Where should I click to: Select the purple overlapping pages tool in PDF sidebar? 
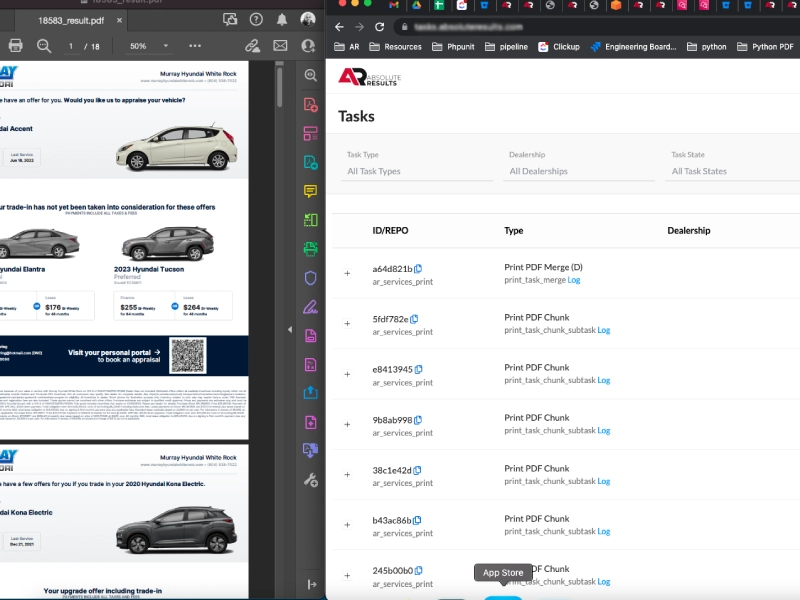pyautogui.click(x=310, y=451)
